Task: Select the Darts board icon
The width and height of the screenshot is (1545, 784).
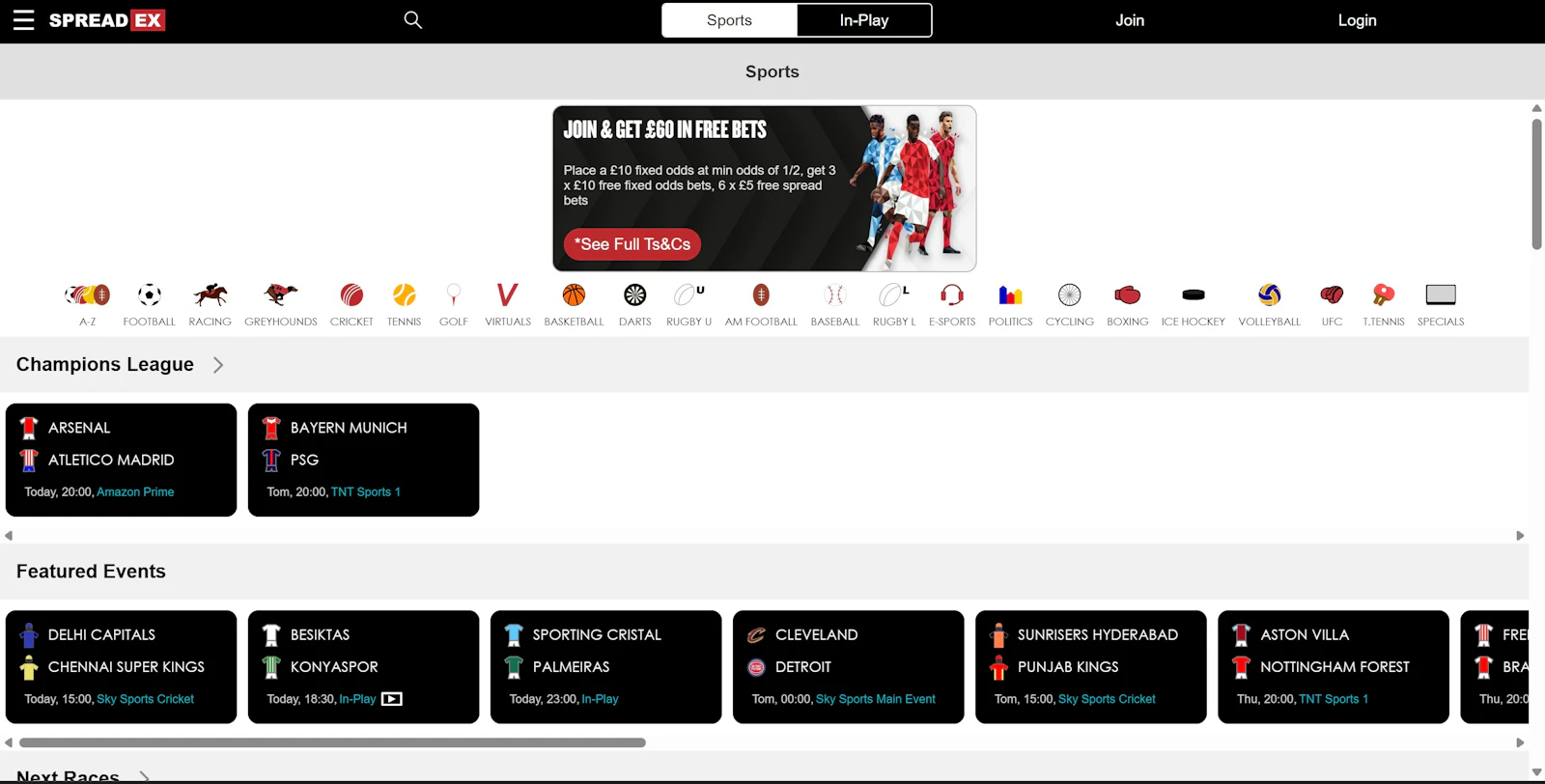Action: click(x=635, y=294)
